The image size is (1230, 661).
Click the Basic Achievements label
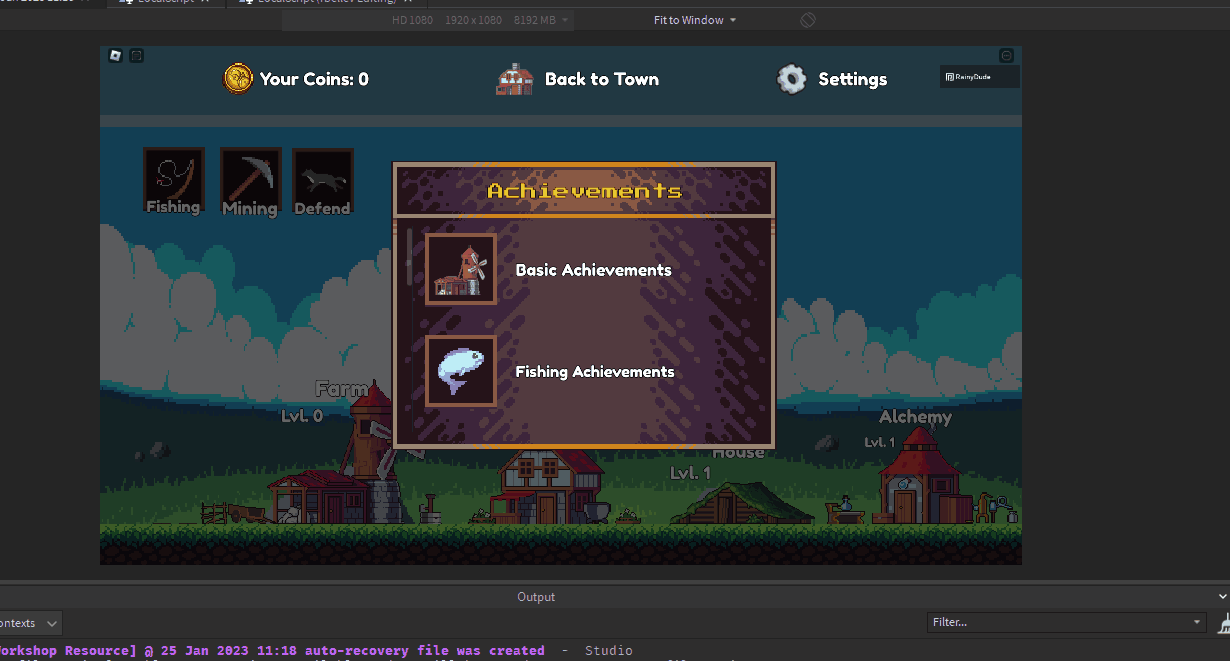pos(593,270)
